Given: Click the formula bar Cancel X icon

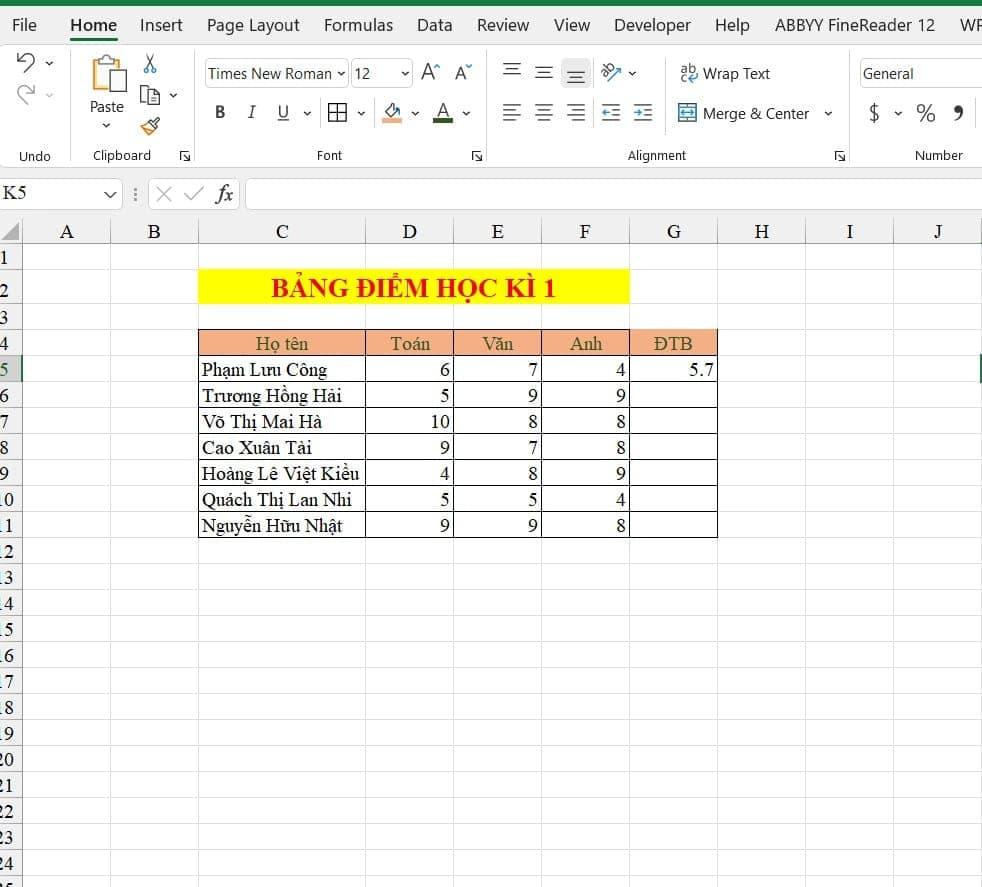Looking at the screenshot, I should [164, 194].
